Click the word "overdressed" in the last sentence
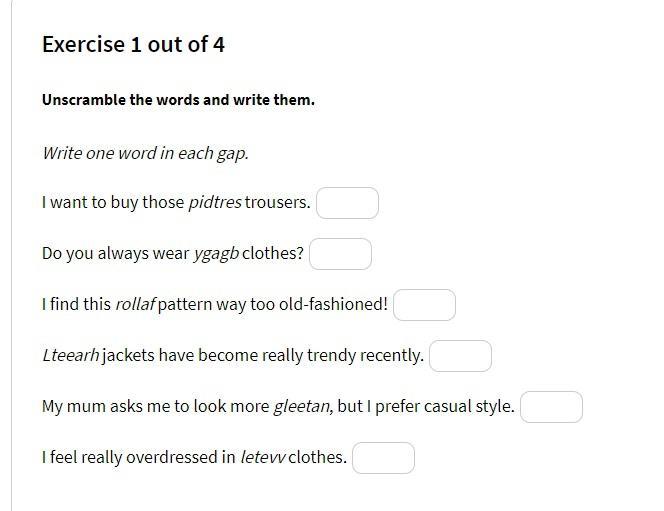The width and height of the screenshot is (664, 511). 177,458
